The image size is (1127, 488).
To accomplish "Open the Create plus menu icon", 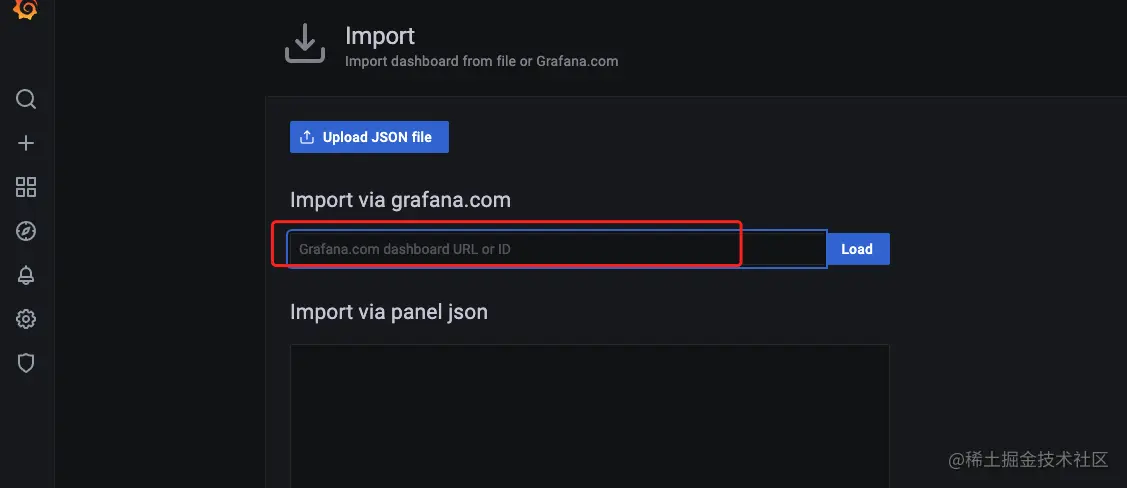I will coord(26,143).
